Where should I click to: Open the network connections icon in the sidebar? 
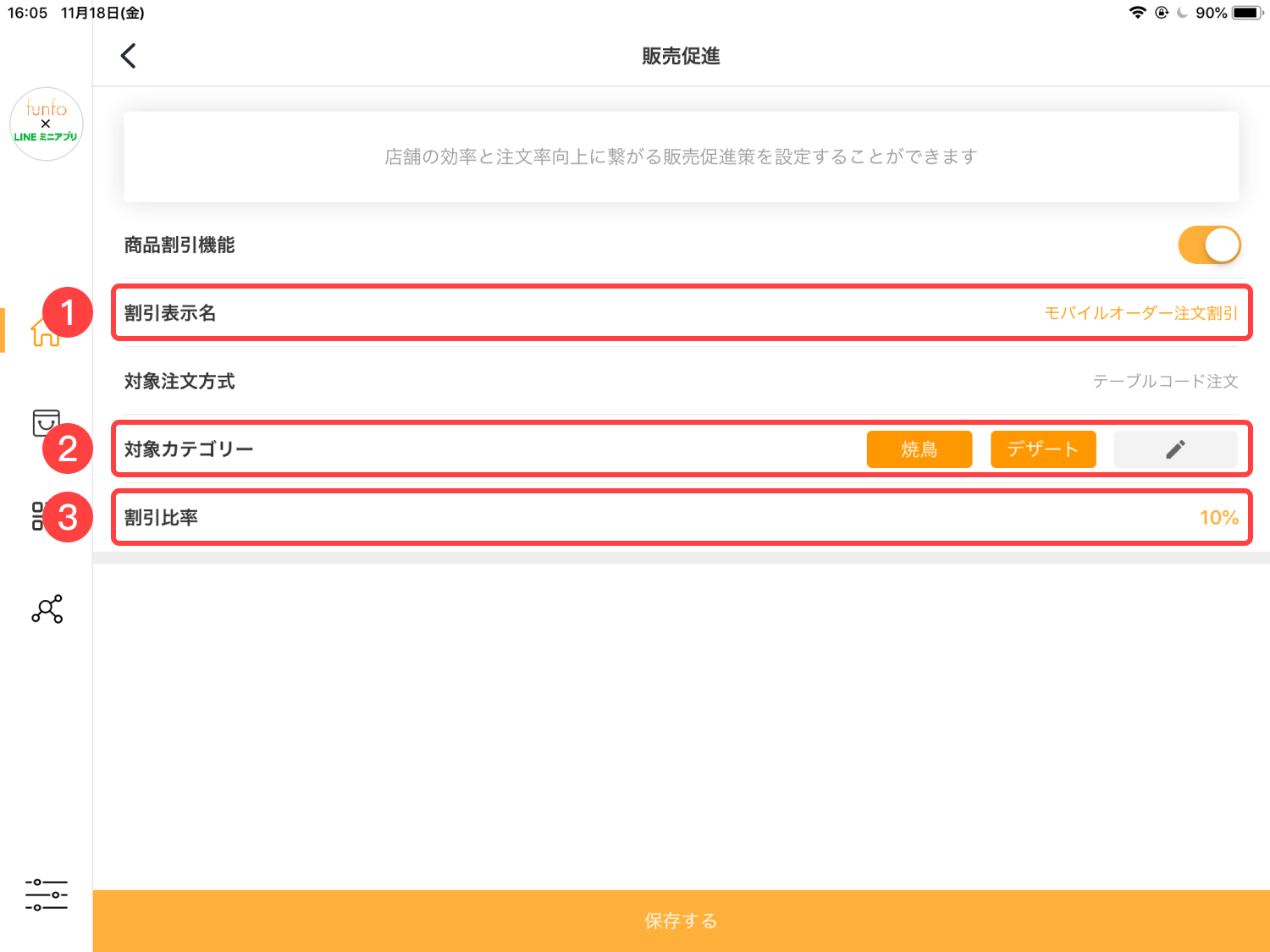coord(47,609)
